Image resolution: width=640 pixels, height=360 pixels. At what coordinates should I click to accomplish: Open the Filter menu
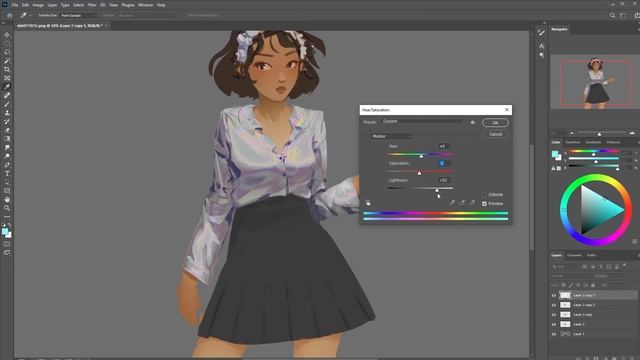pos(92,5)
